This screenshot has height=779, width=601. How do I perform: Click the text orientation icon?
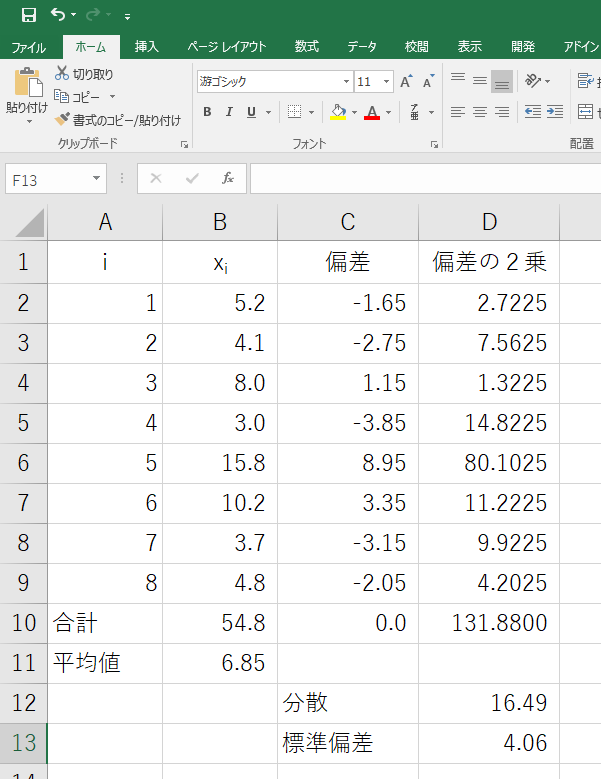(x=533, y=80)
